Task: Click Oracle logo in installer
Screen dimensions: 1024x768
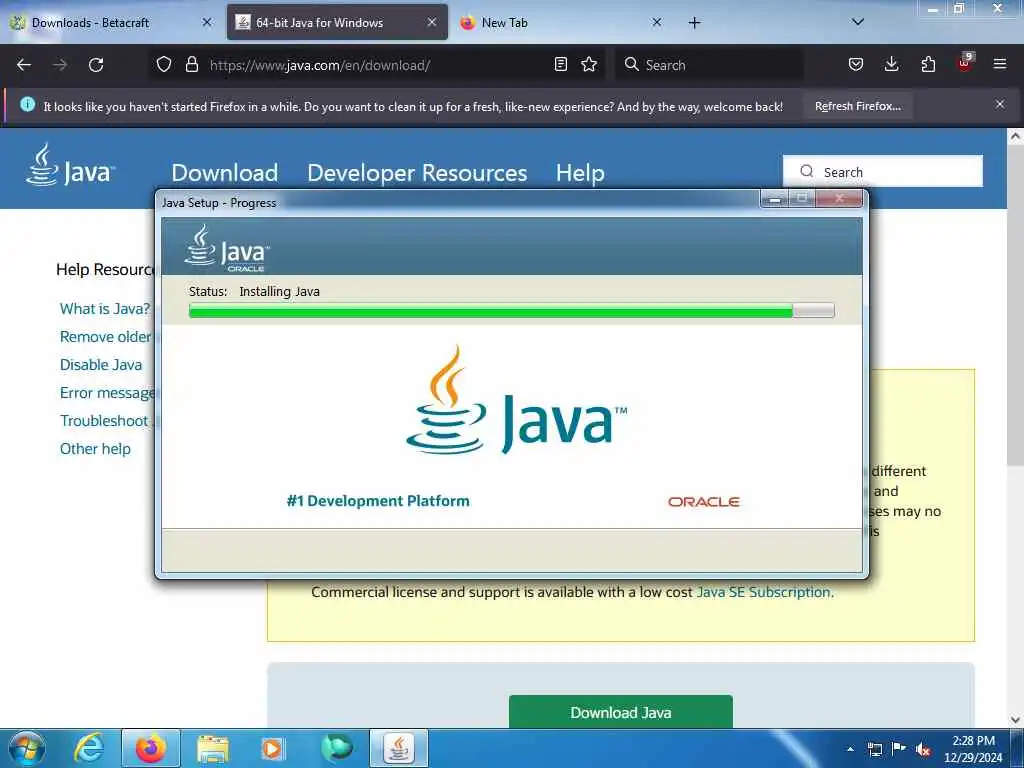Action: coord(703,502)
